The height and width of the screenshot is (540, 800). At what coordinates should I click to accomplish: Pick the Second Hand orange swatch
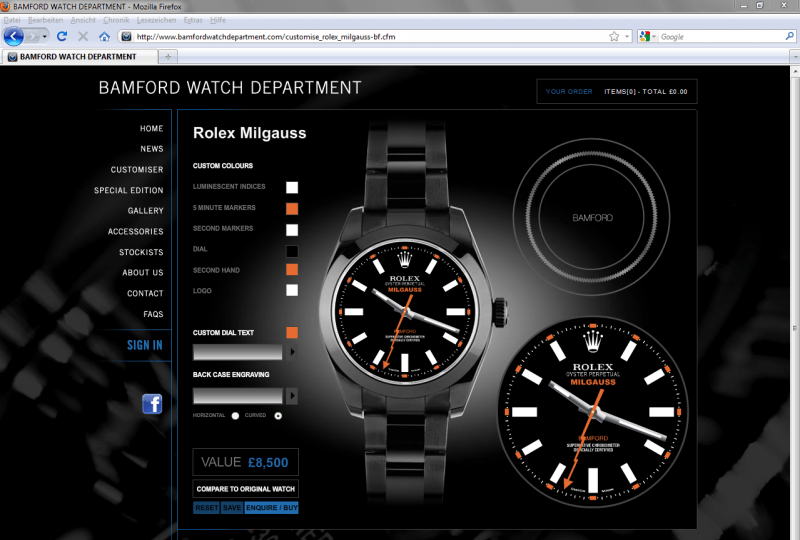(x=292, y=269)
